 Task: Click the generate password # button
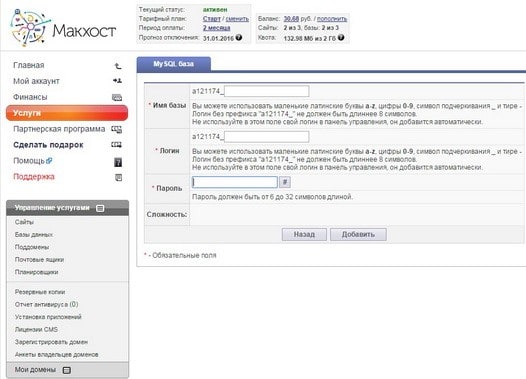[x=285, y=182]
